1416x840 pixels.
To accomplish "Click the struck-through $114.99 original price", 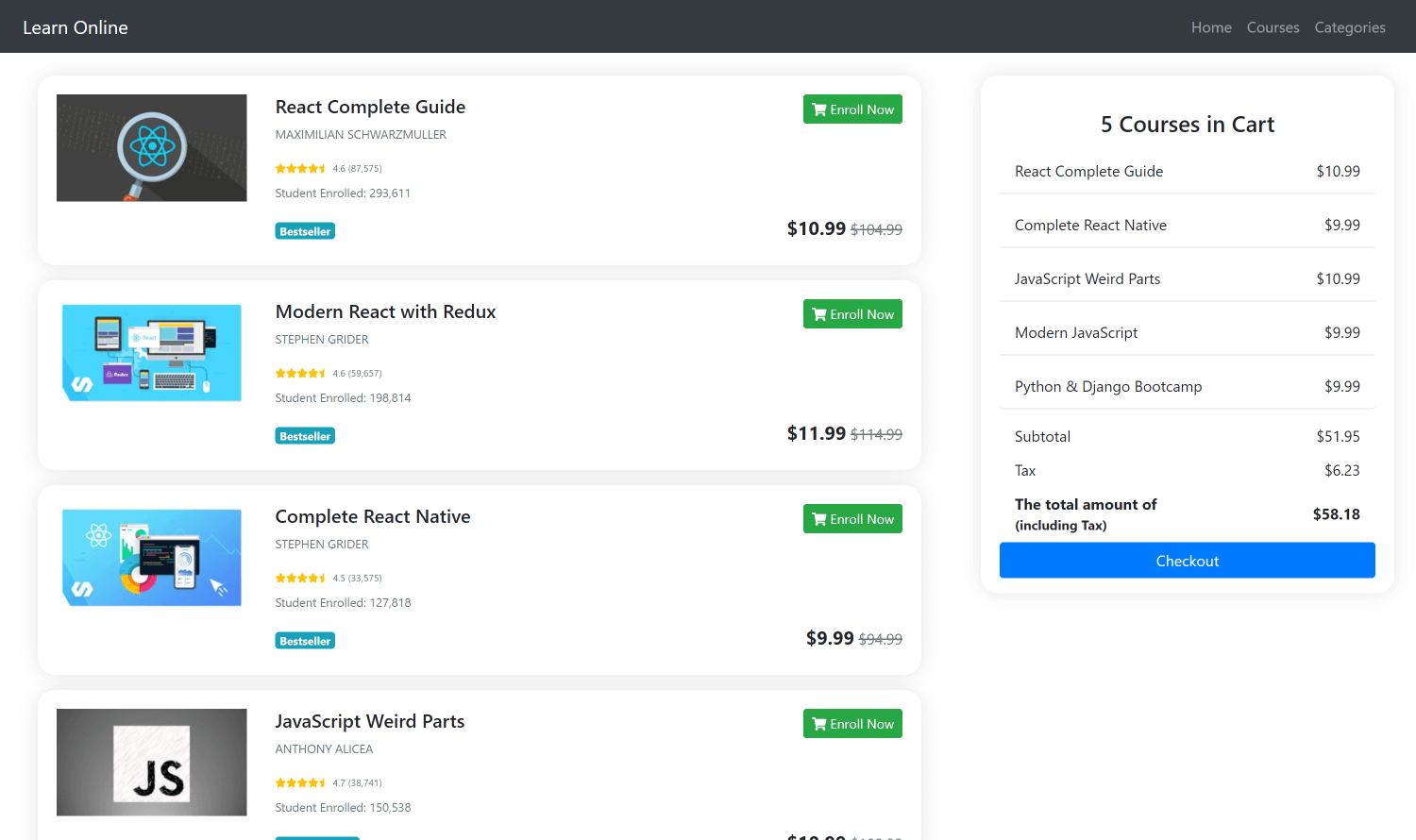I will (876, 434).
